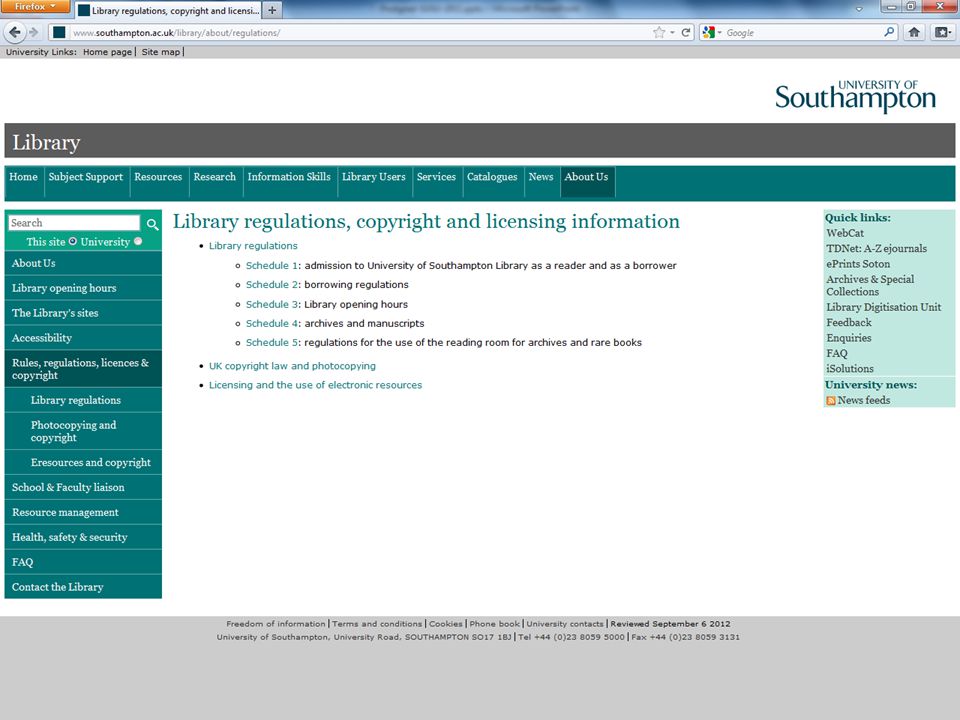The height and width of the screenshot is (720, 960).
Task: Open the Subject Support navigation tab
Action: click(x=86, y=177)
